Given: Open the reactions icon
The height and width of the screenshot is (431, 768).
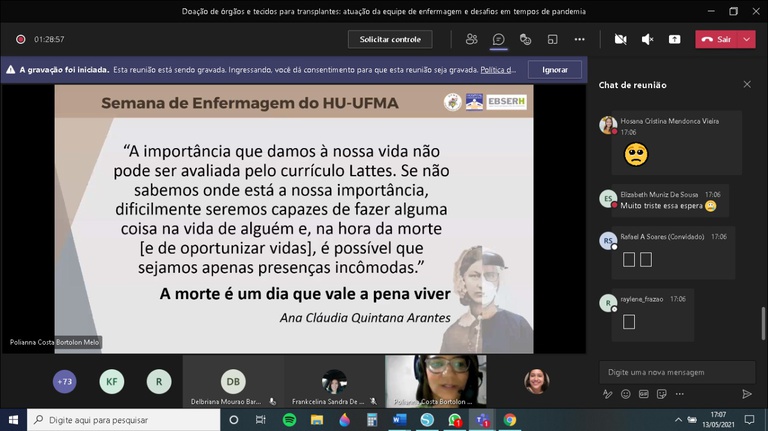Looking at the screenshot, I should 525,39.
